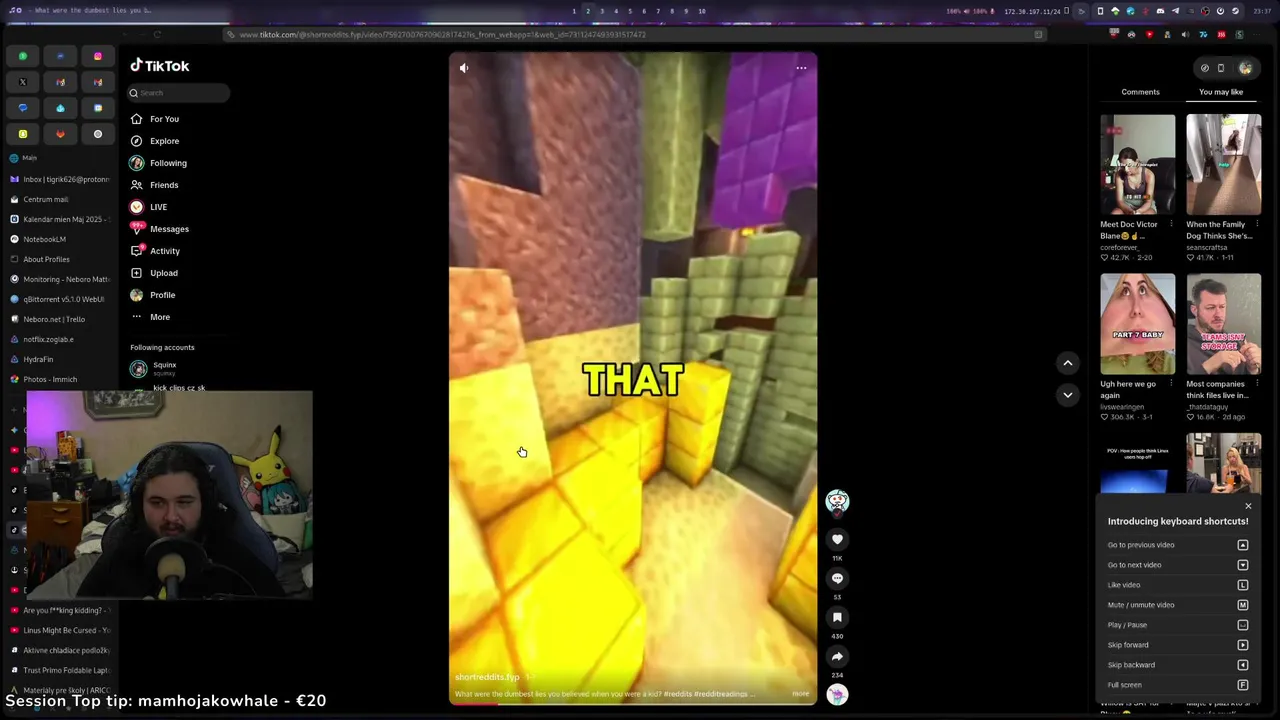1280x720 pixels.
Task: Open Most companies think files thumbnail
Action: click(x=1224, y=324)
